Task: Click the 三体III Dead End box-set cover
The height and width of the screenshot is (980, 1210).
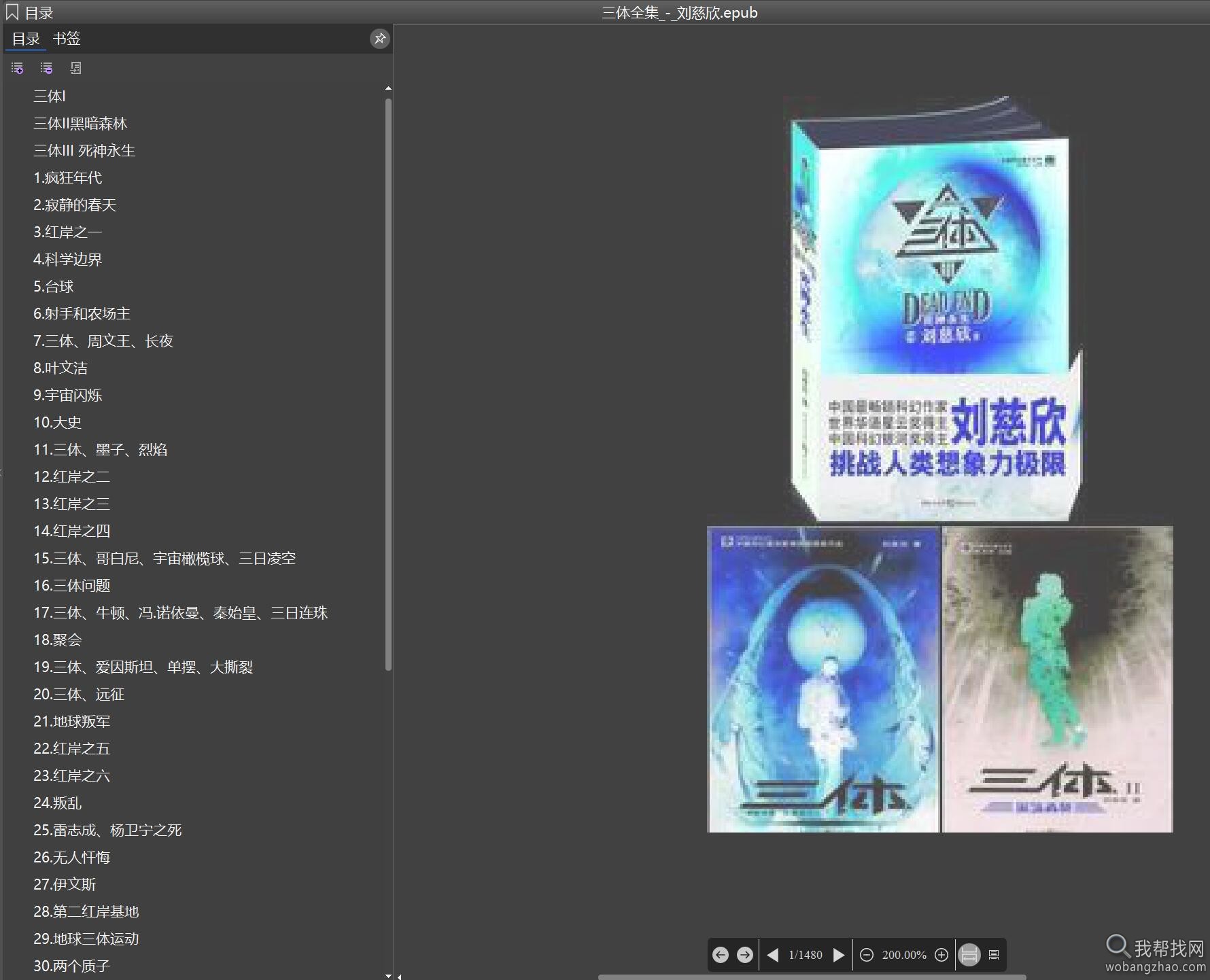Action: [x=936, y=309]
